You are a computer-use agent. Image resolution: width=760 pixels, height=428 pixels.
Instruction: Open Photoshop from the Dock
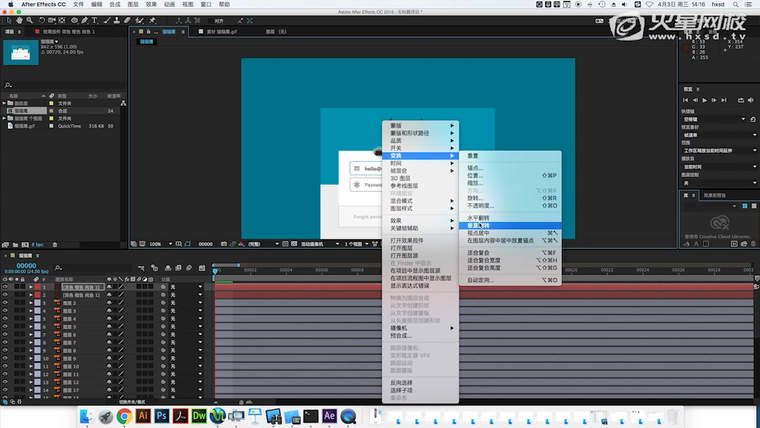[161, 415]
